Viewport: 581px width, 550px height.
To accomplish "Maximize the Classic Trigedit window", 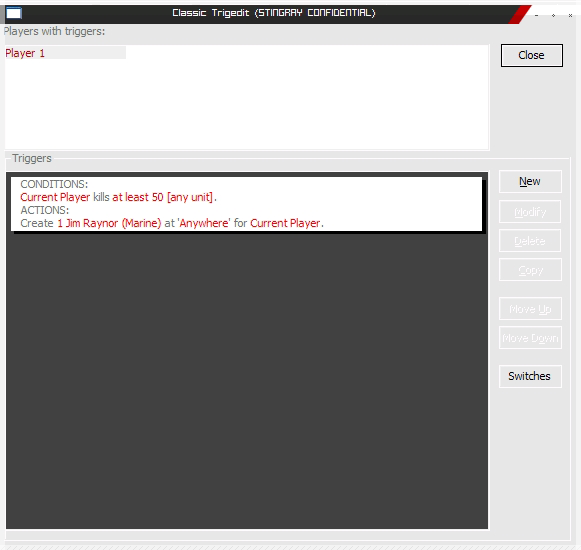I will click(x=554, y=16).
